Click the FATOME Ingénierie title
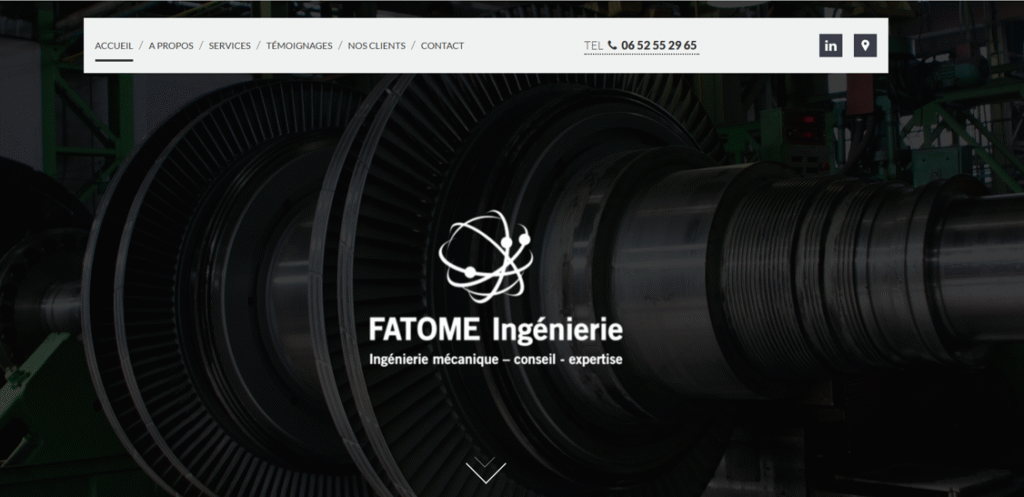1024x497 pixels. tap(495, 329)
